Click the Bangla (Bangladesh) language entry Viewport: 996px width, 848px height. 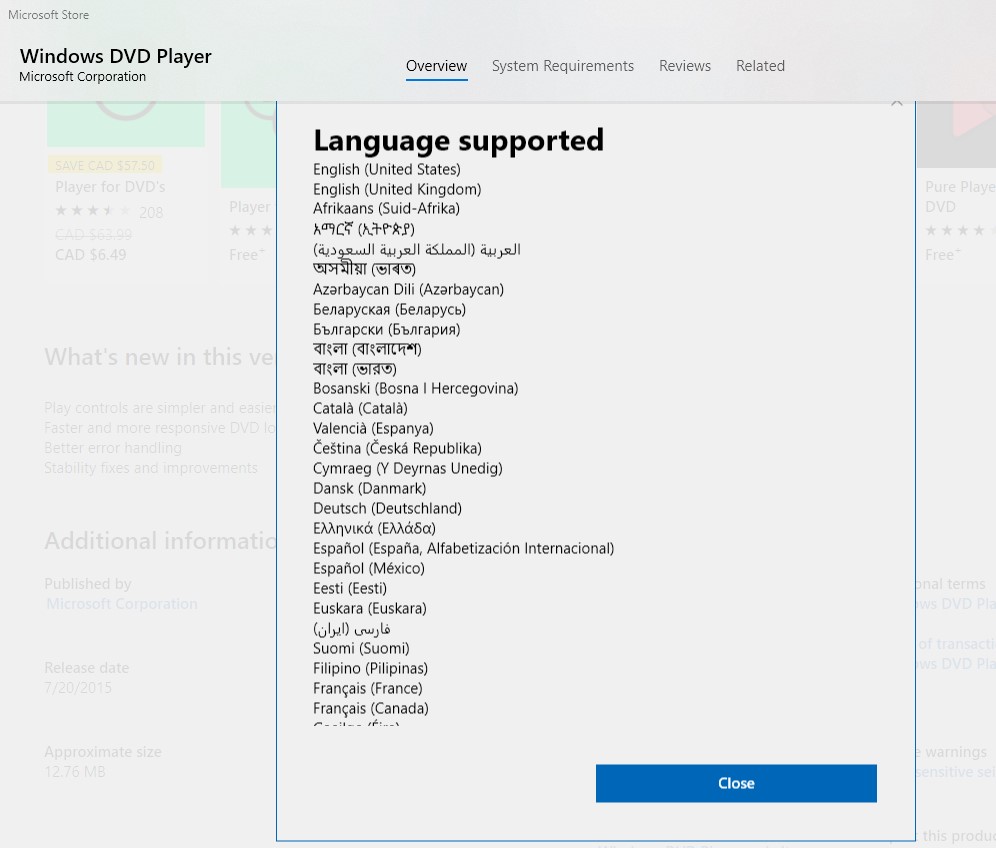coord(367,349)
